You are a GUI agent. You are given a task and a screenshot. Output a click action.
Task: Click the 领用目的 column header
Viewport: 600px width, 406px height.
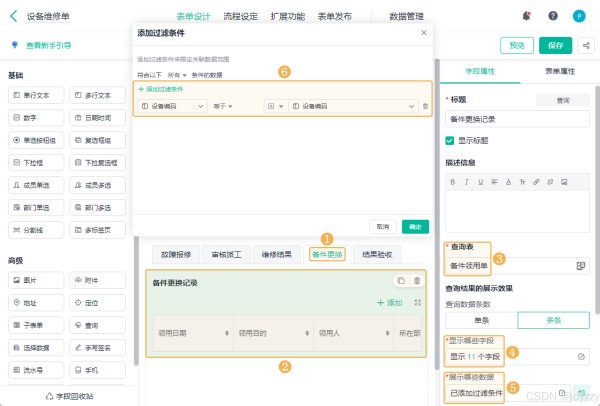tap(273, 333)
